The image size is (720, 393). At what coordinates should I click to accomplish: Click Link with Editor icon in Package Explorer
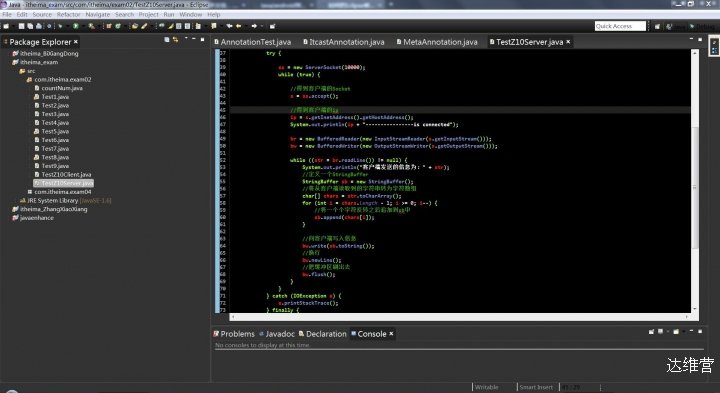click(x=175, y=40)
